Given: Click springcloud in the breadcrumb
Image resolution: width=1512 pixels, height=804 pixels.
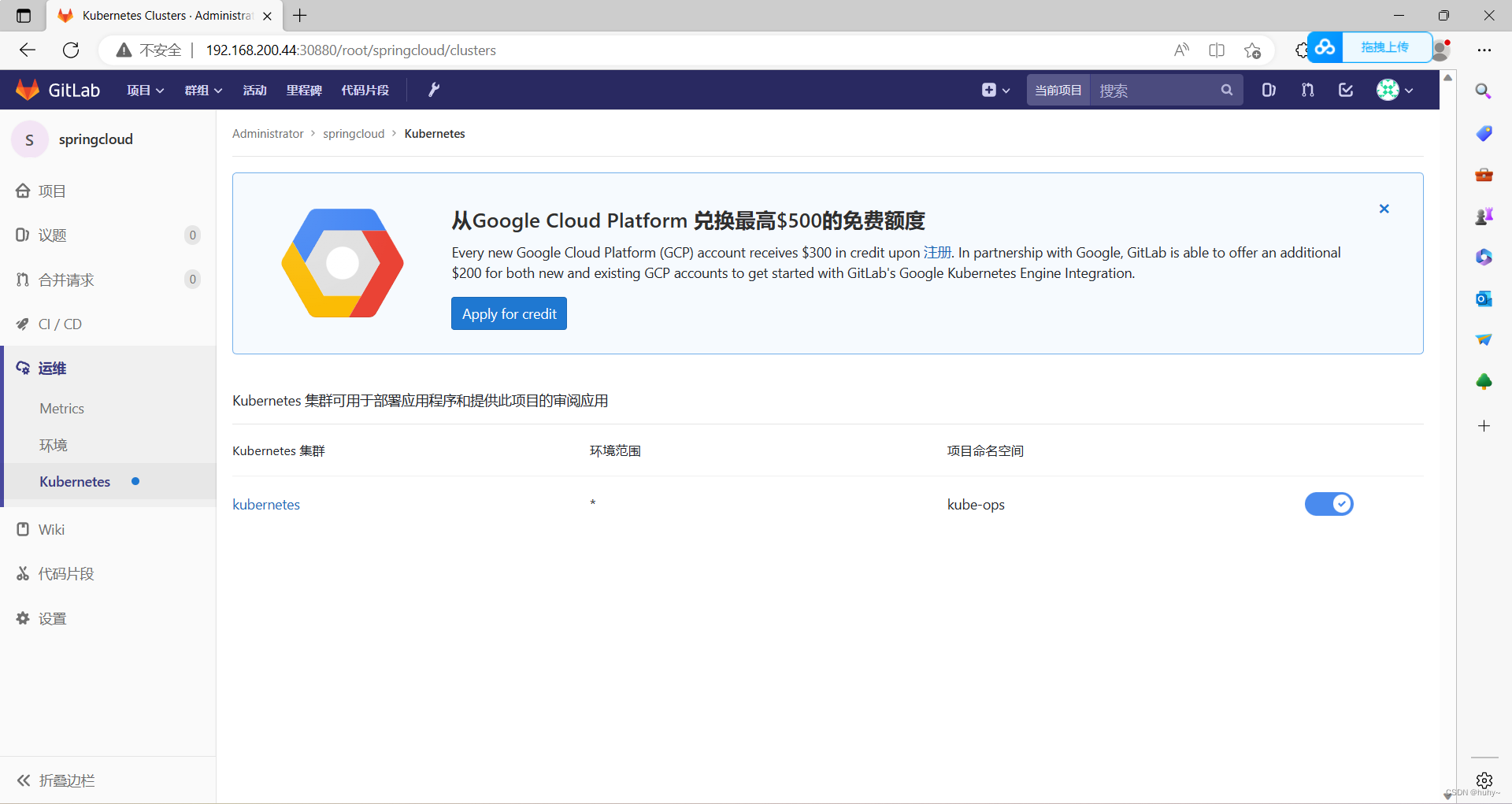Looking at the screenshot, I should [x=354, y=134].
